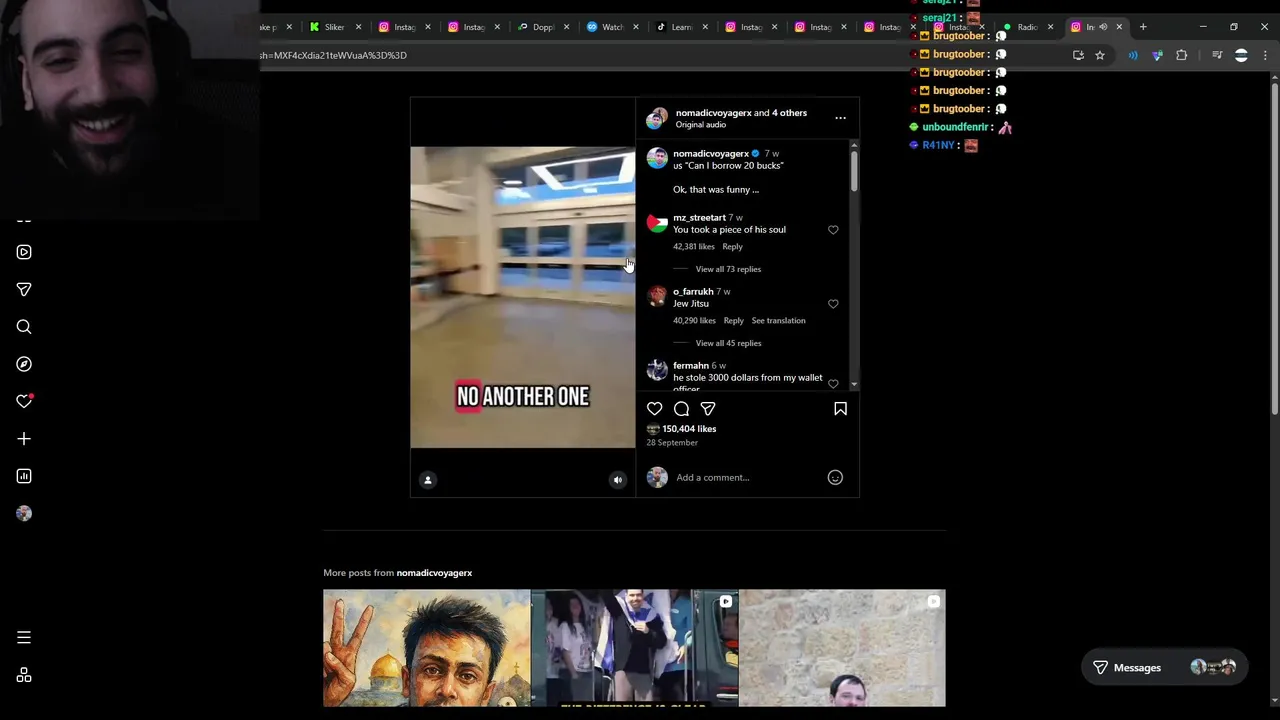This screenshot has width=1280, height=720.
Task: Open profile avatar in the sidebar
Action: (x=24, y=513)
